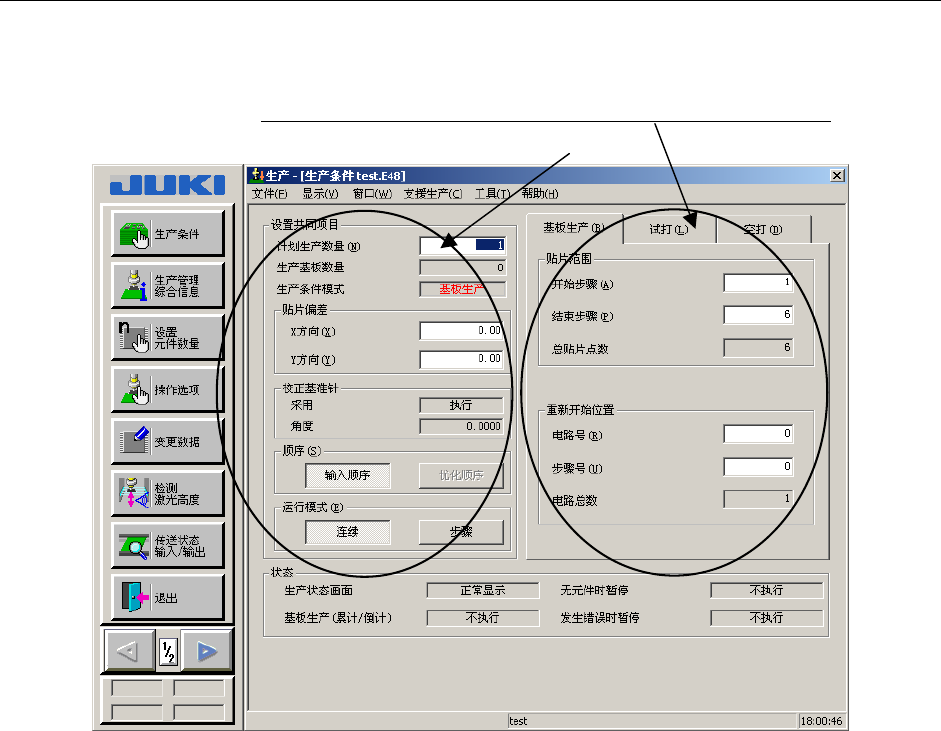
Task: Click the production window title bar icon
Action: tap(257, 175)
